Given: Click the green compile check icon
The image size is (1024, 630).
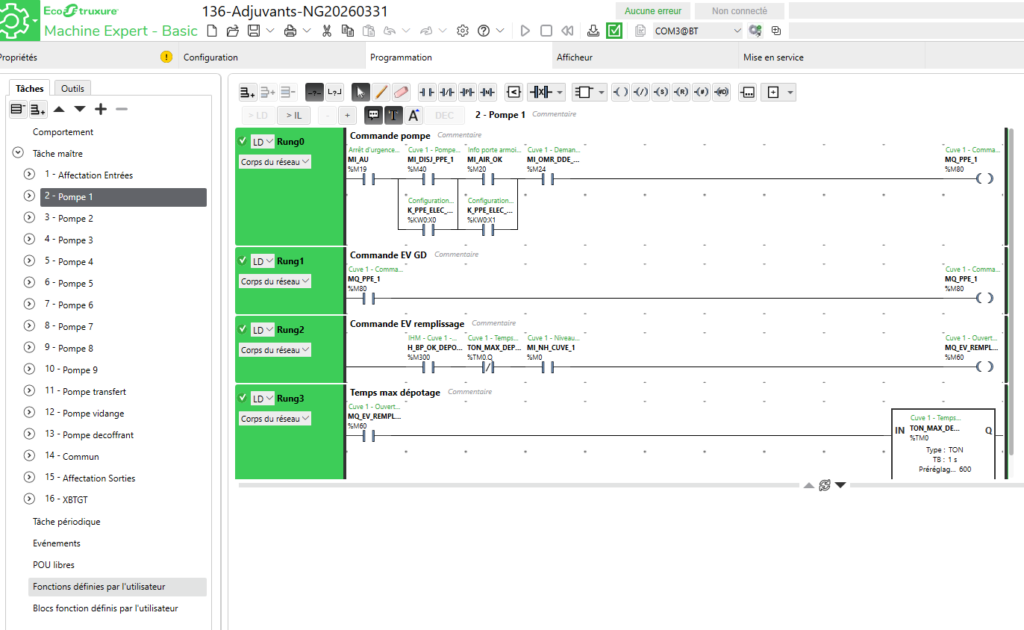Looking at the screenshot, I should tap(615, 31).
